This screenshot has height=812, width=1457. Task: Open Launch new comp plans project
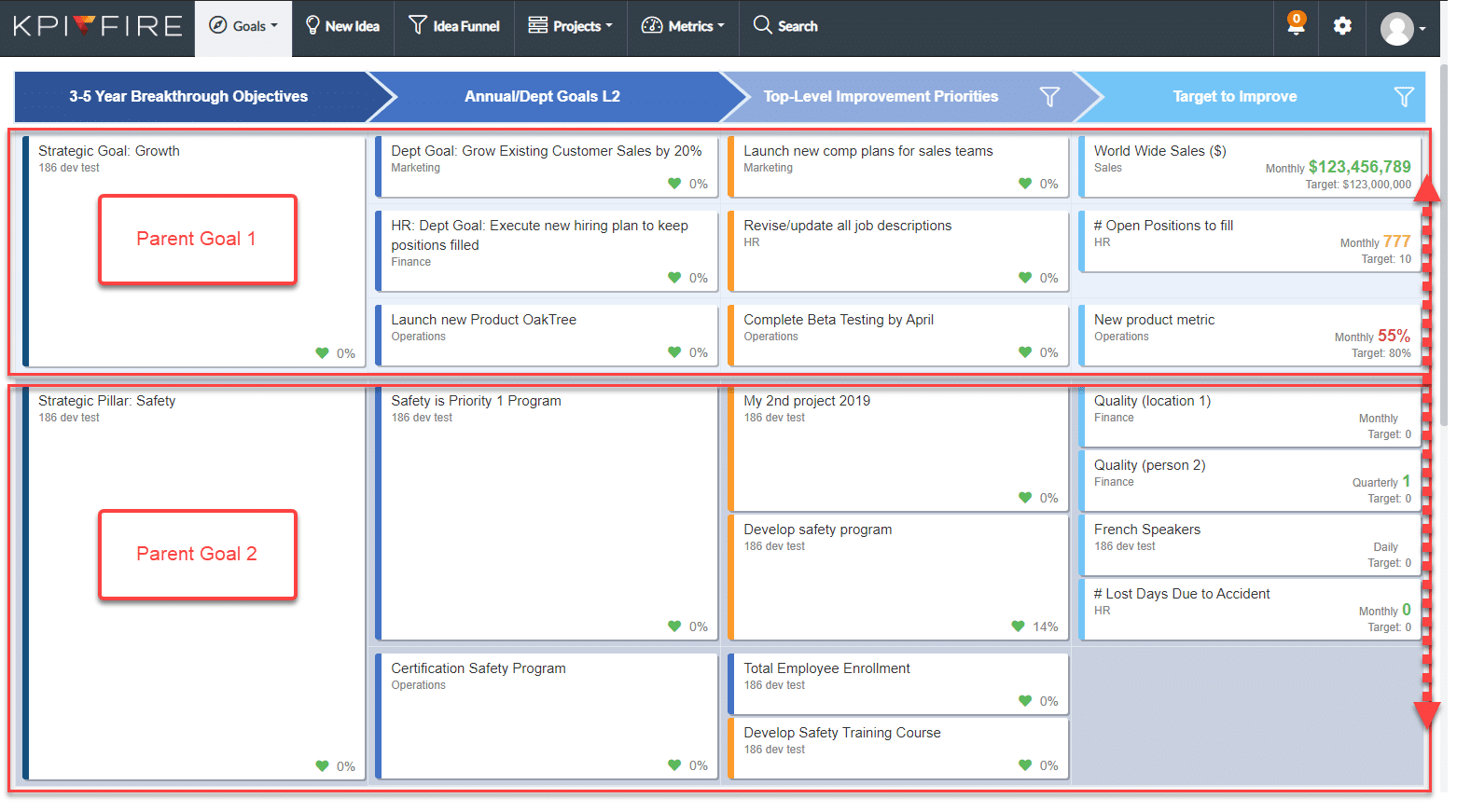(x=898, y=167)
